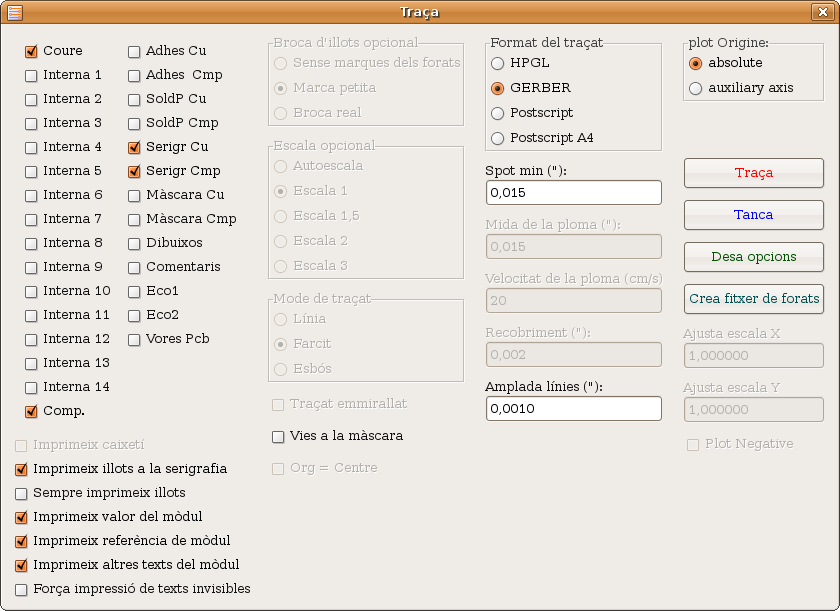
Task: Toggle the Serigr Cmp layer checkbox
Action: [x=134, y=171]
